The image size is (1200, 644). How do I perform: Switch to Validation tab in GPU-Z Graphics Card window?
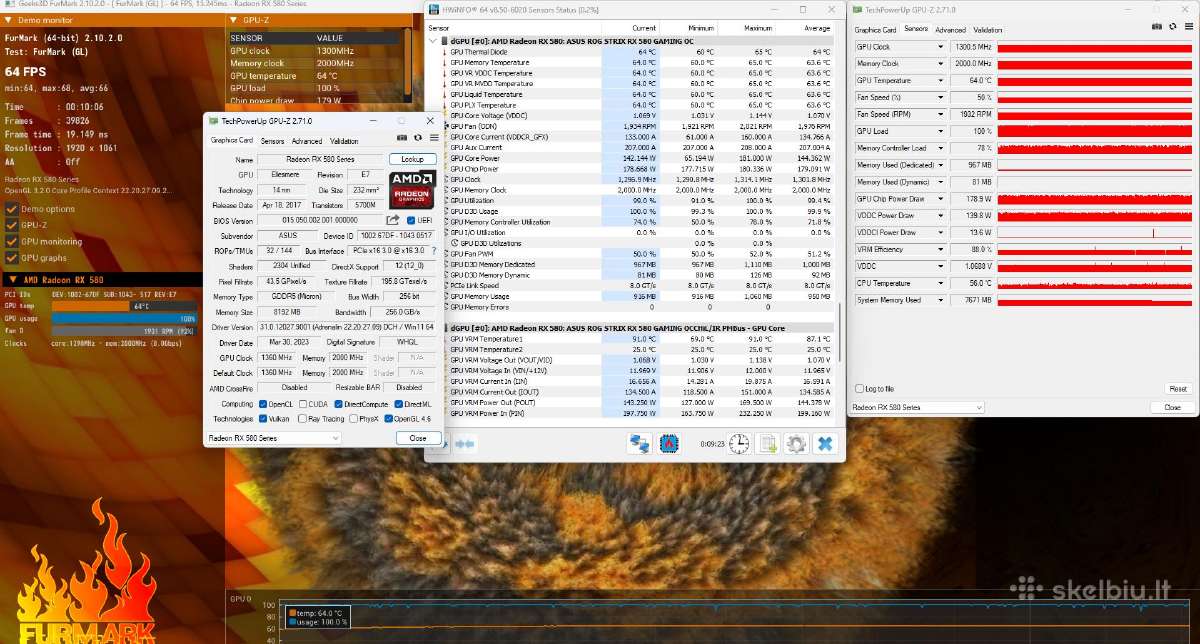(x=344, y=141)
